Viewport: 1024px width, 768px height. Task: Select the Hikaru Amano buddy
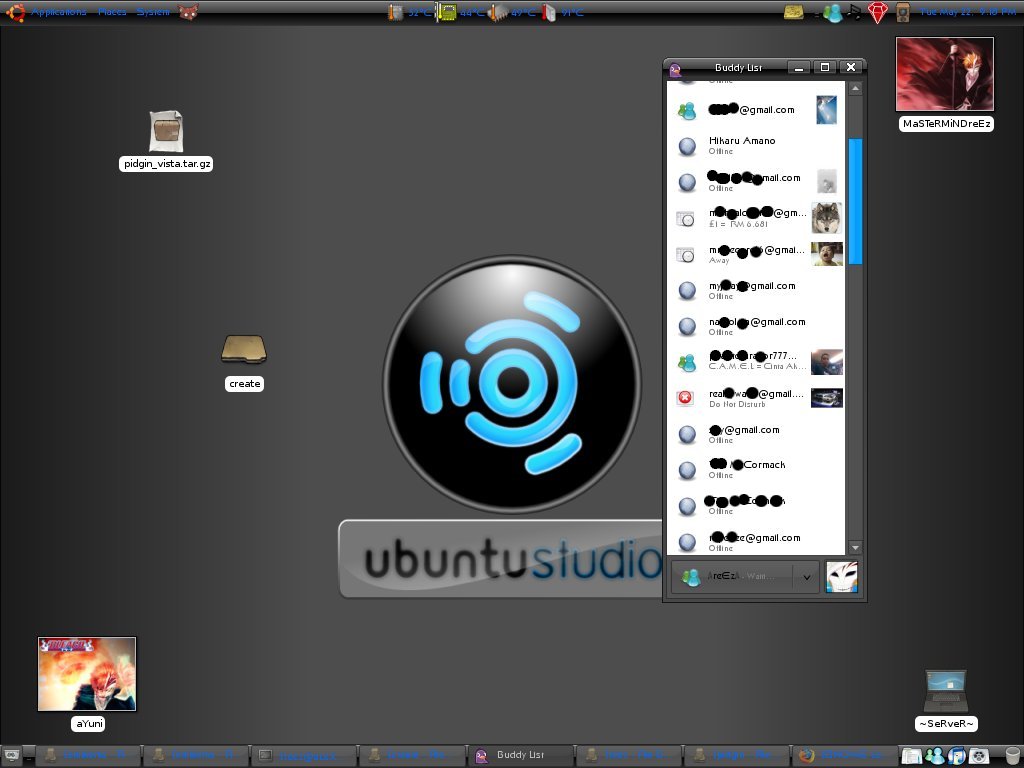click(756, 145)
